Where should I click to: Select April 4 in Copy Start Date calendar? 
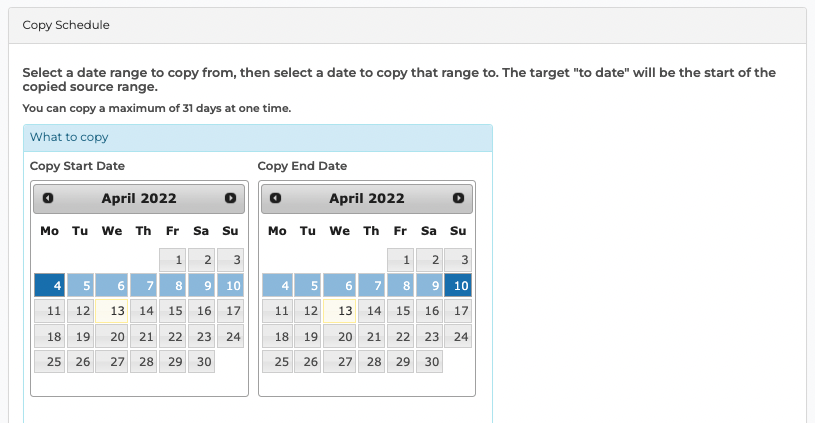pyautogui.click(x=49, y=285)
